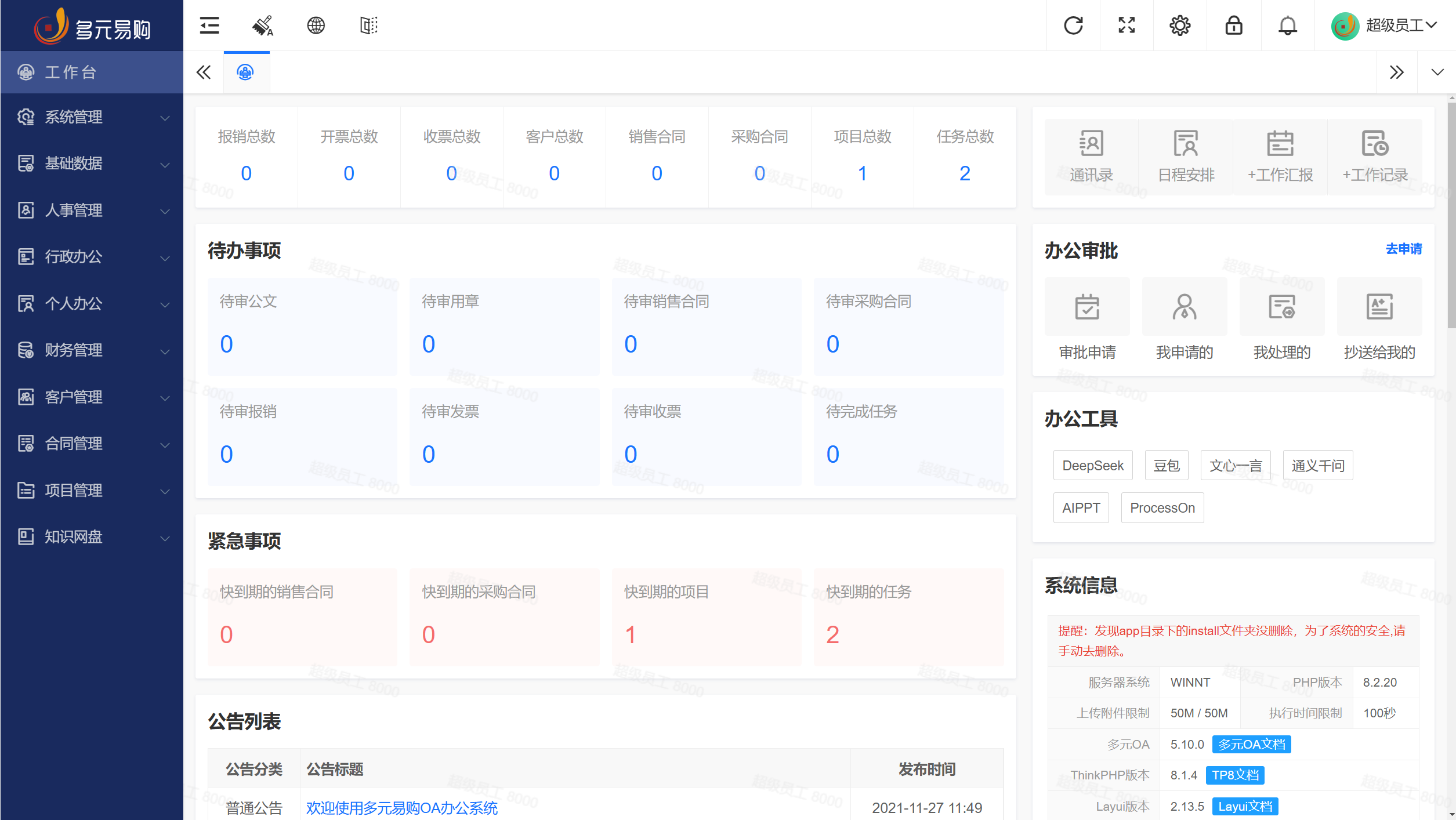Open the TP8文档 link button
1456x820 pixels.
[1236, 775]
